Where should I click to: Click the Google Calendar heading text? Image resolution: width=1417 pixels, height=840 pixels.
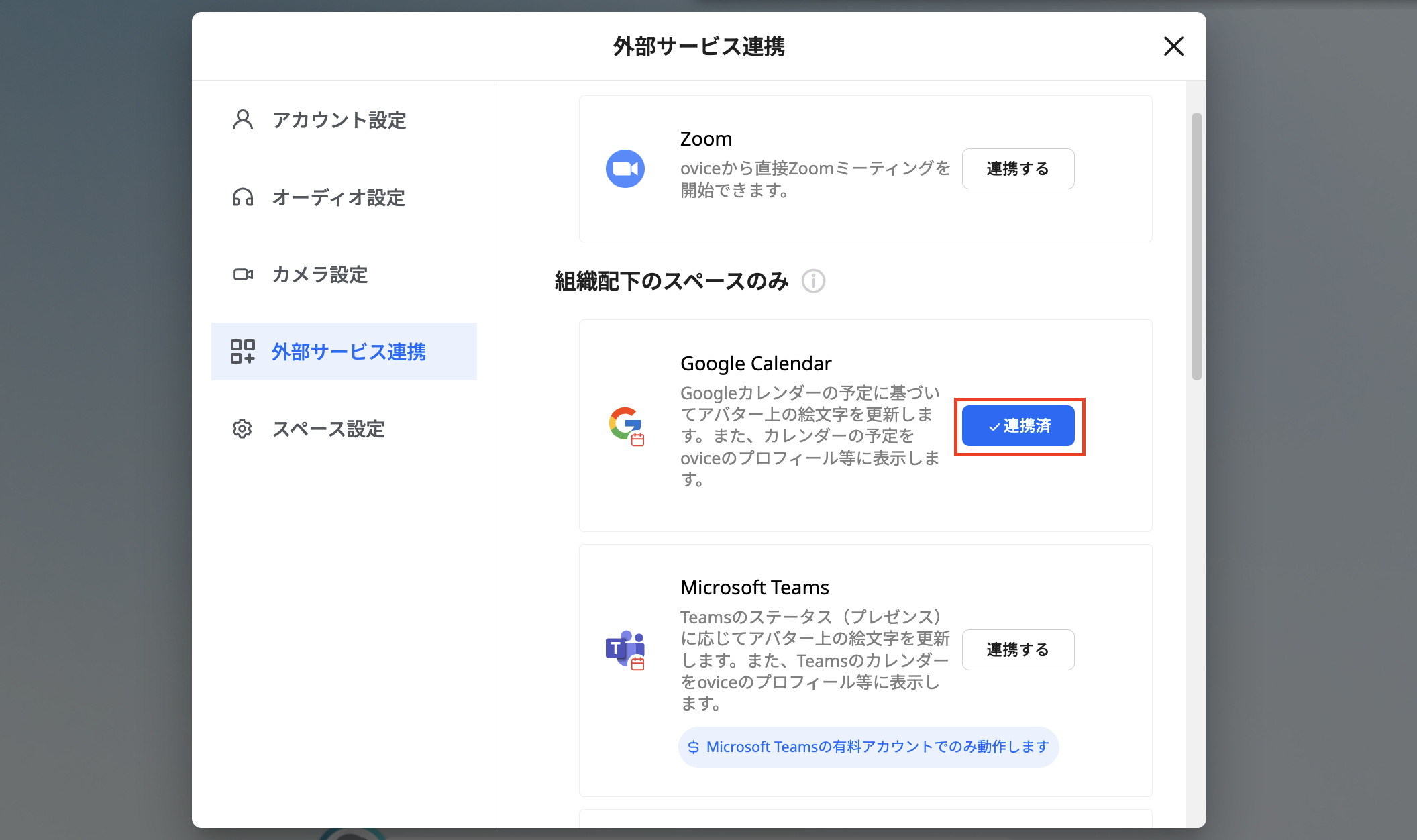tap(756, 364)
